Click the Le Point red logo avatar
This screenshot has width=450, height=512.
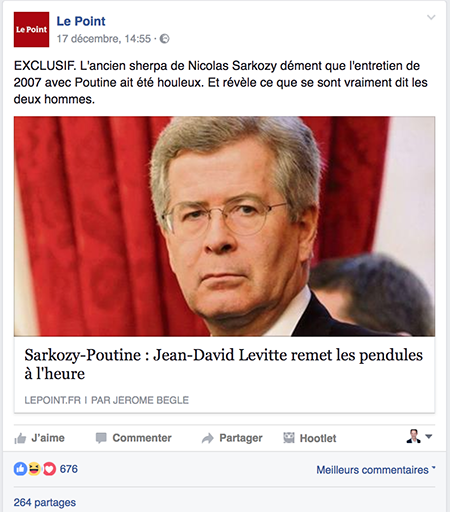31,29
